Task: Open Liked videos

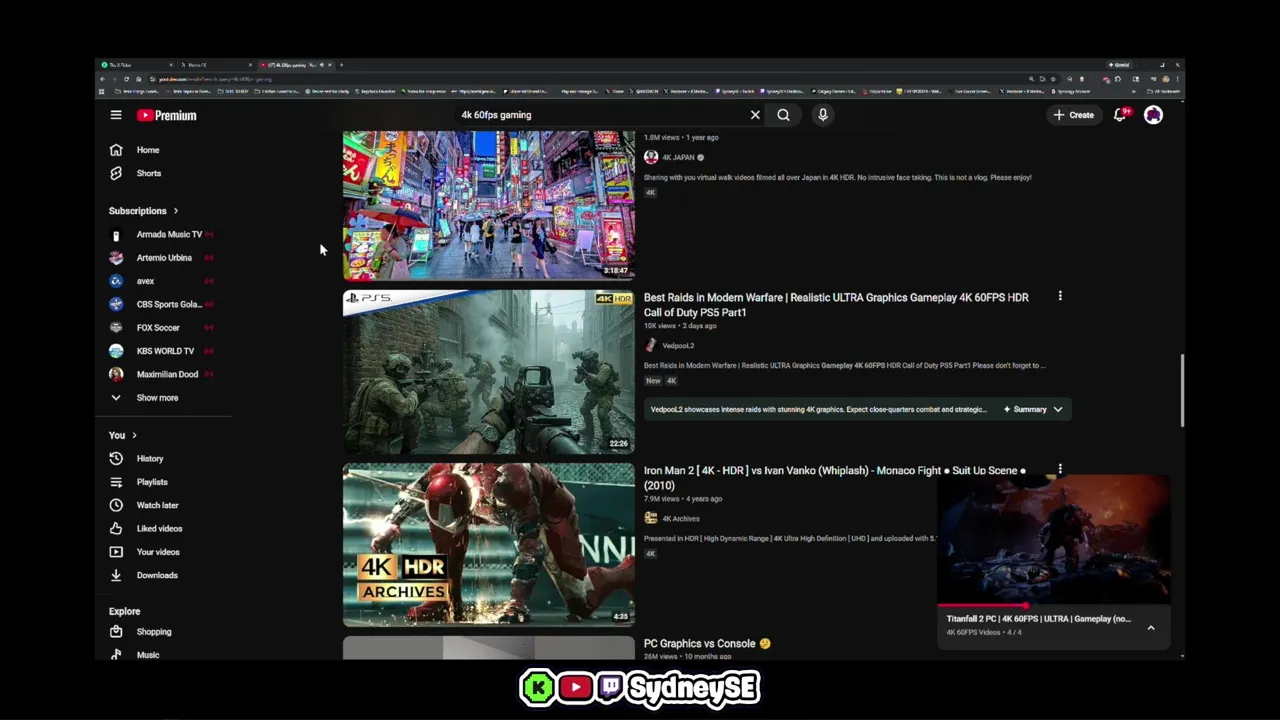Action: pos(159,528)
